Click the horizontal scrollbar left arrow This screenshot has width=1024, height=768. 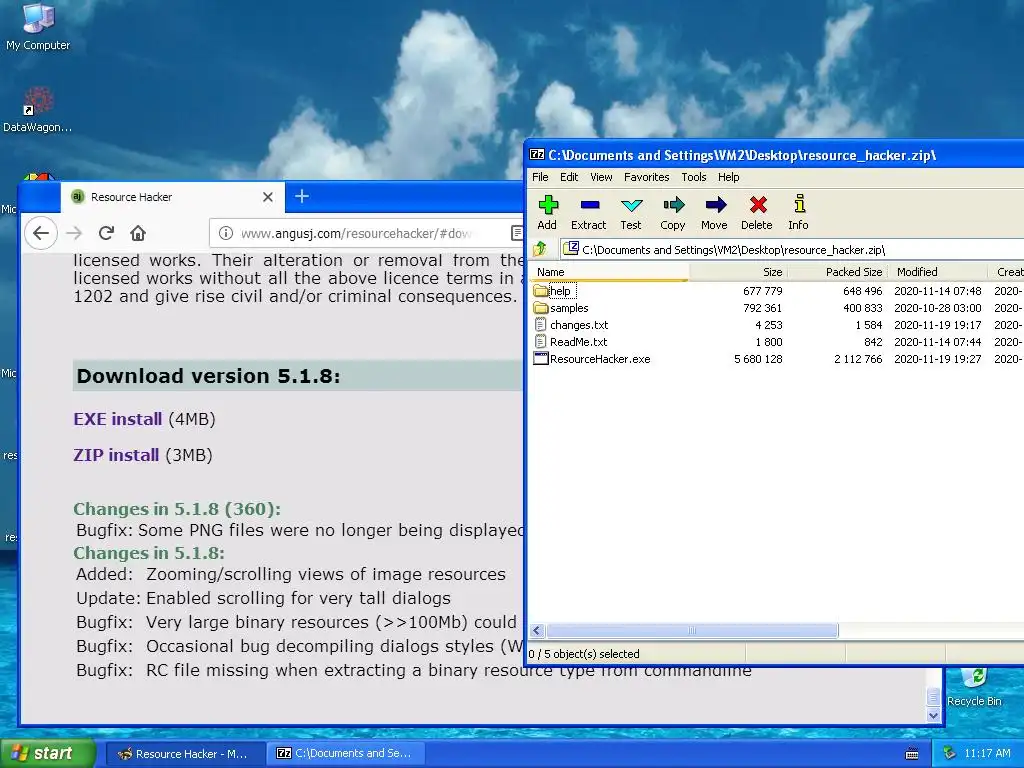(x=537, y=630)
